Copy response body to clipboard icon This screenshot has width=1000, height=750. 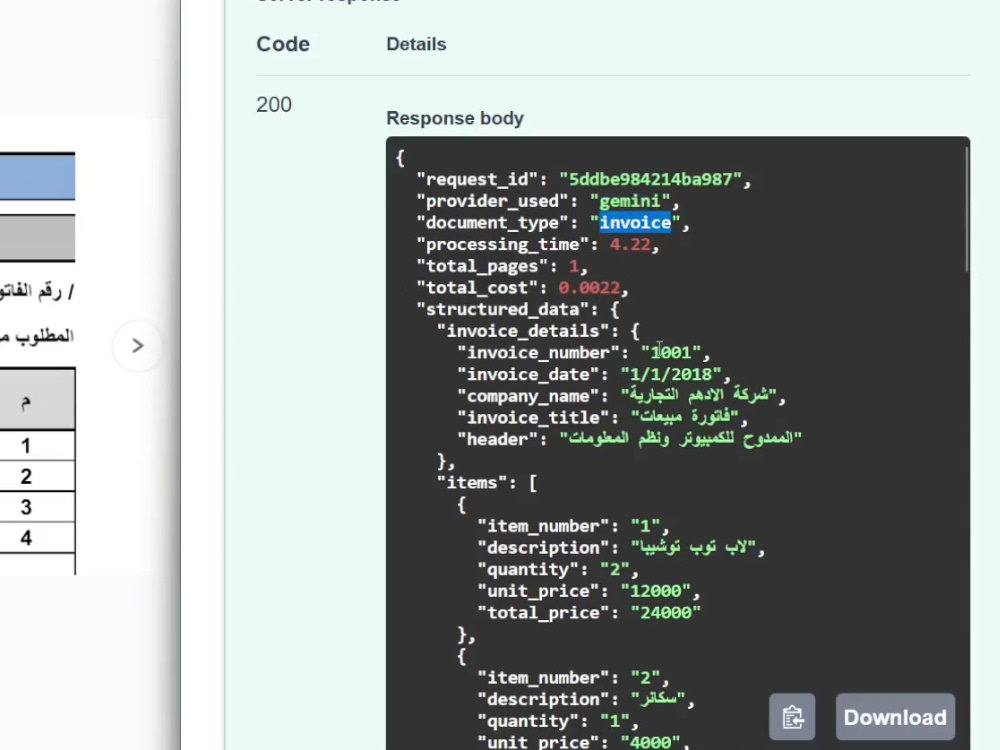click(791, 717)
